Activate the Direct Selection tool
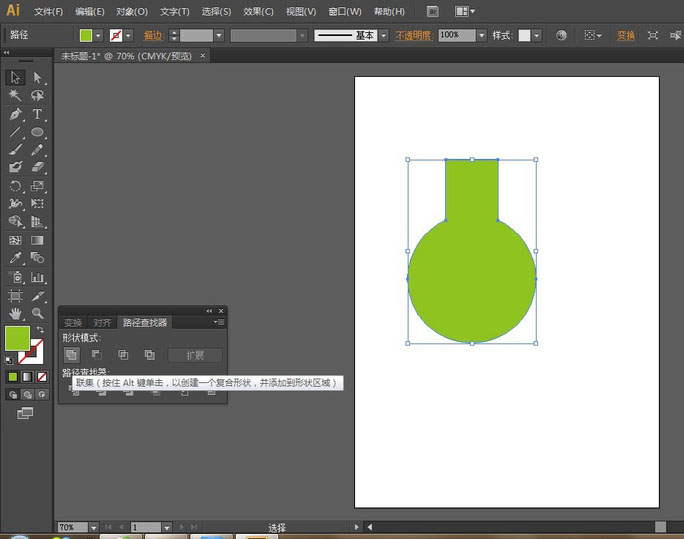 click(38, 77)
